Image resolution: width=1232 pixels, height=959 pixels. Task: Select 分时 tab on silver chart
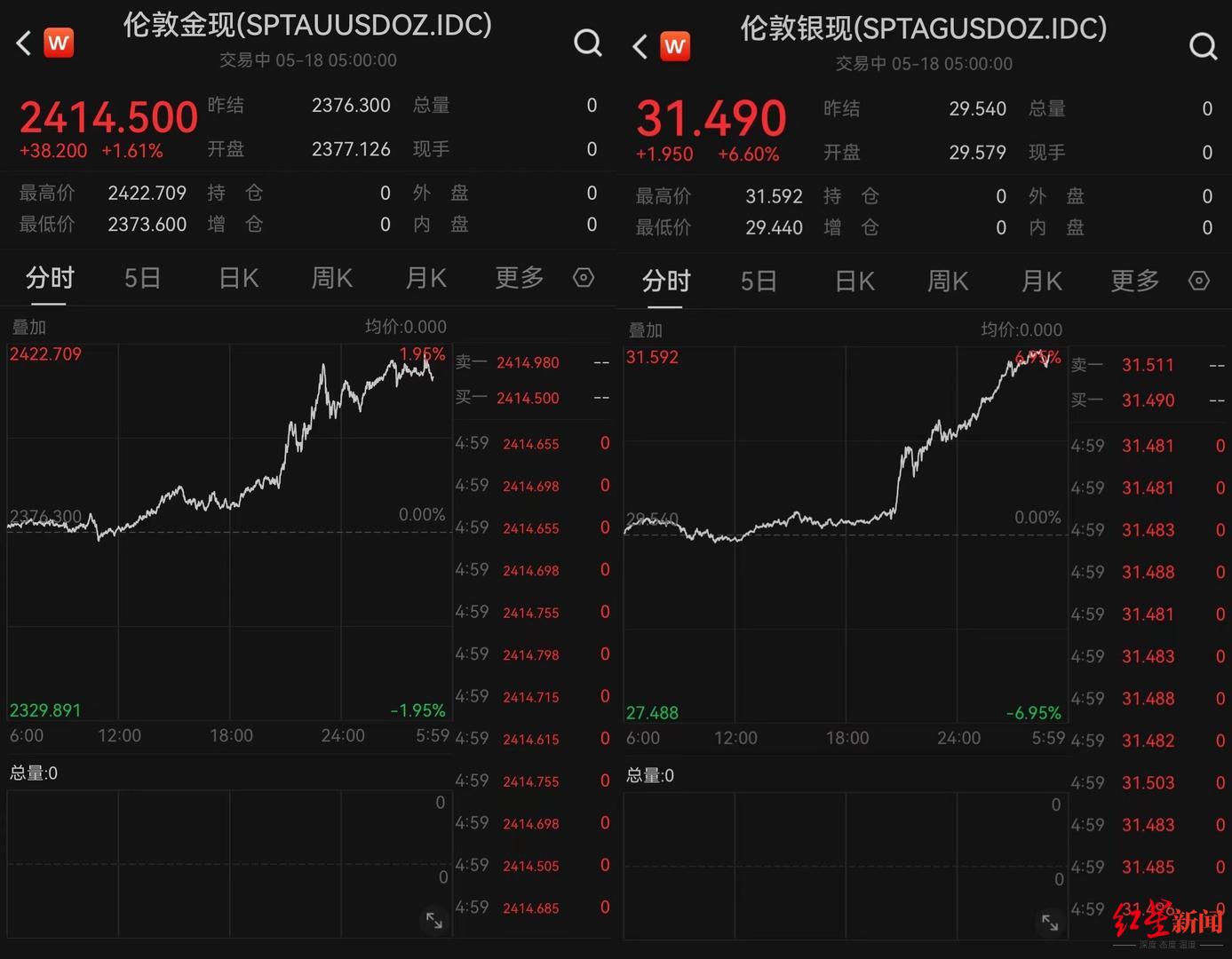pyautogui.click(x=666, y=282)
